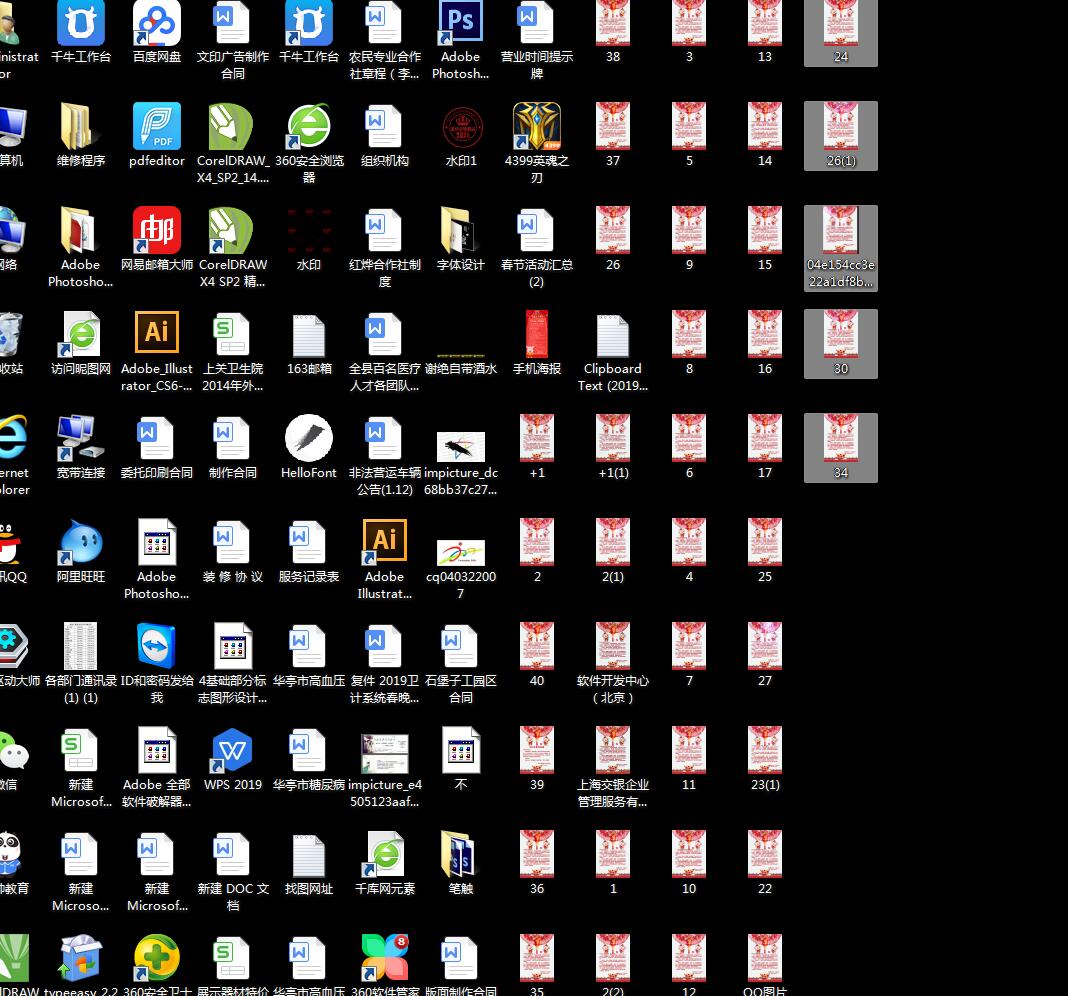
Task: Select the 163邮箱 text file
Action: (309, 335)
